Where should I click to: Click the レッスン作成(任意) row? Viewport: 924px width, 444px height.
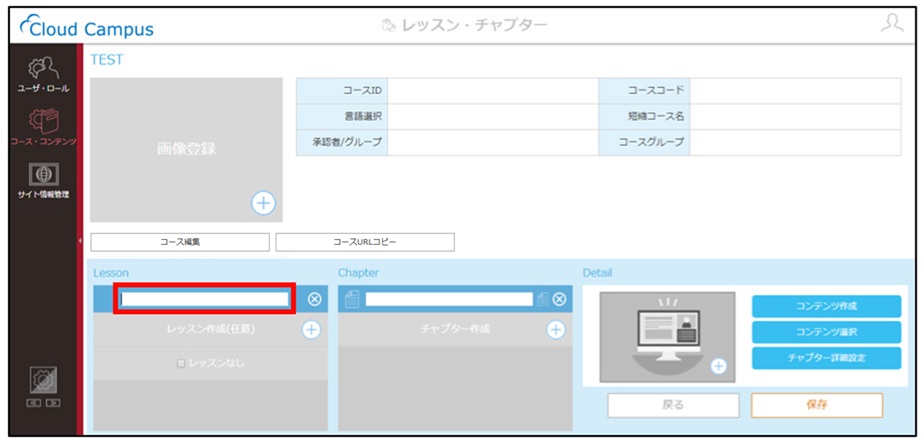[210, 330]
